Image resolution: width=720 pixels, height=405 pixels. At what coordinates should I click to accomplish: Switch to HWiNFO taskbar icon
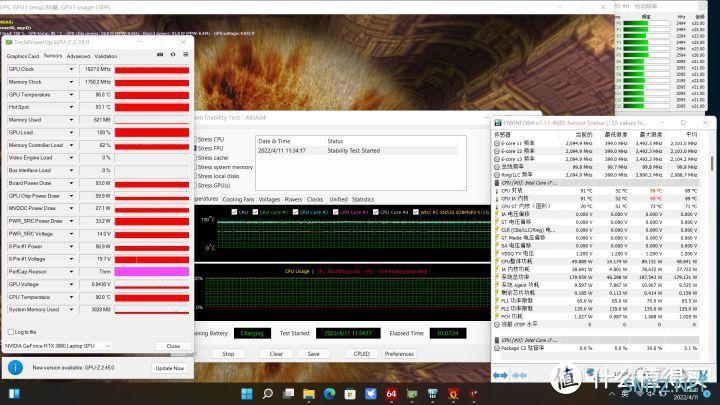[x=433, y=394]
